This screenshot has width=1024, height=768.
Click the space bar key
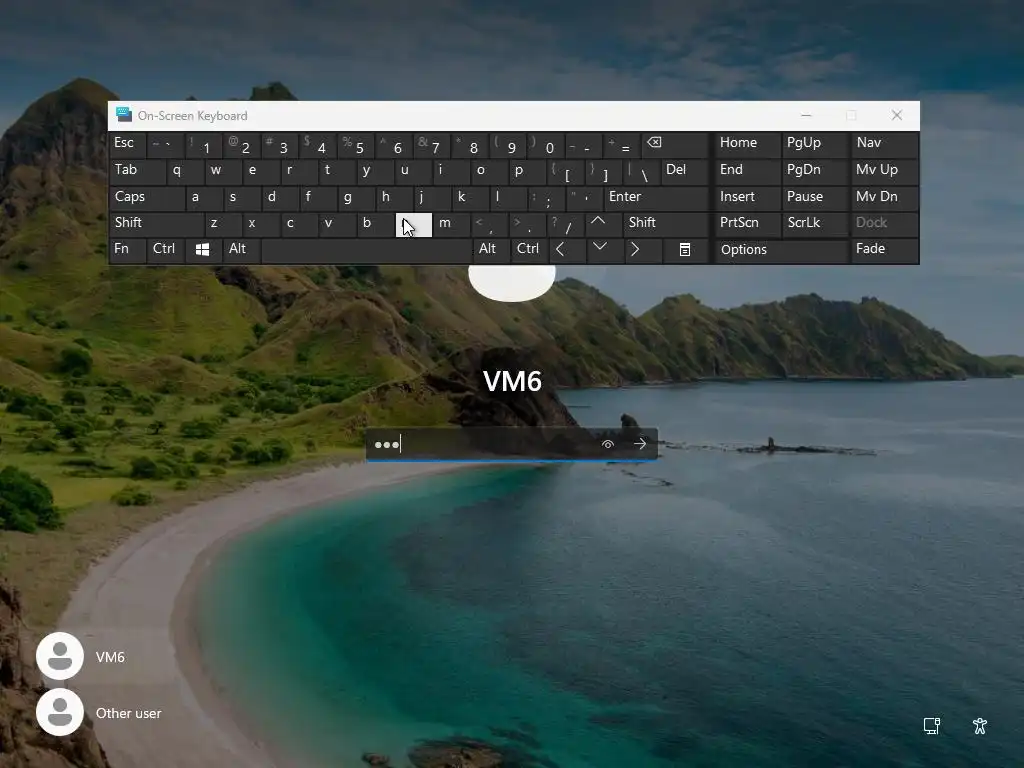coord(366,251)
